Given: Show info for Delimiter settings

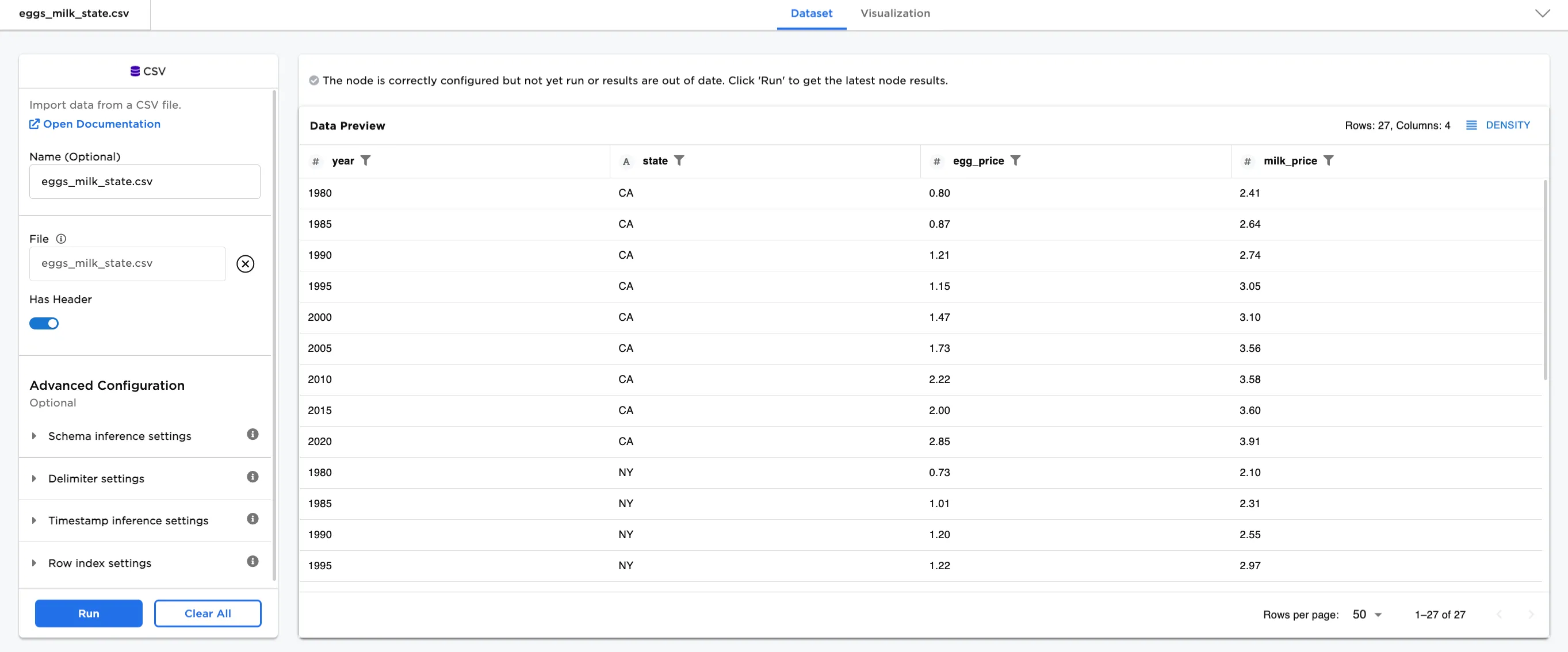Looking at the screenshot, I should coord(253,477).
